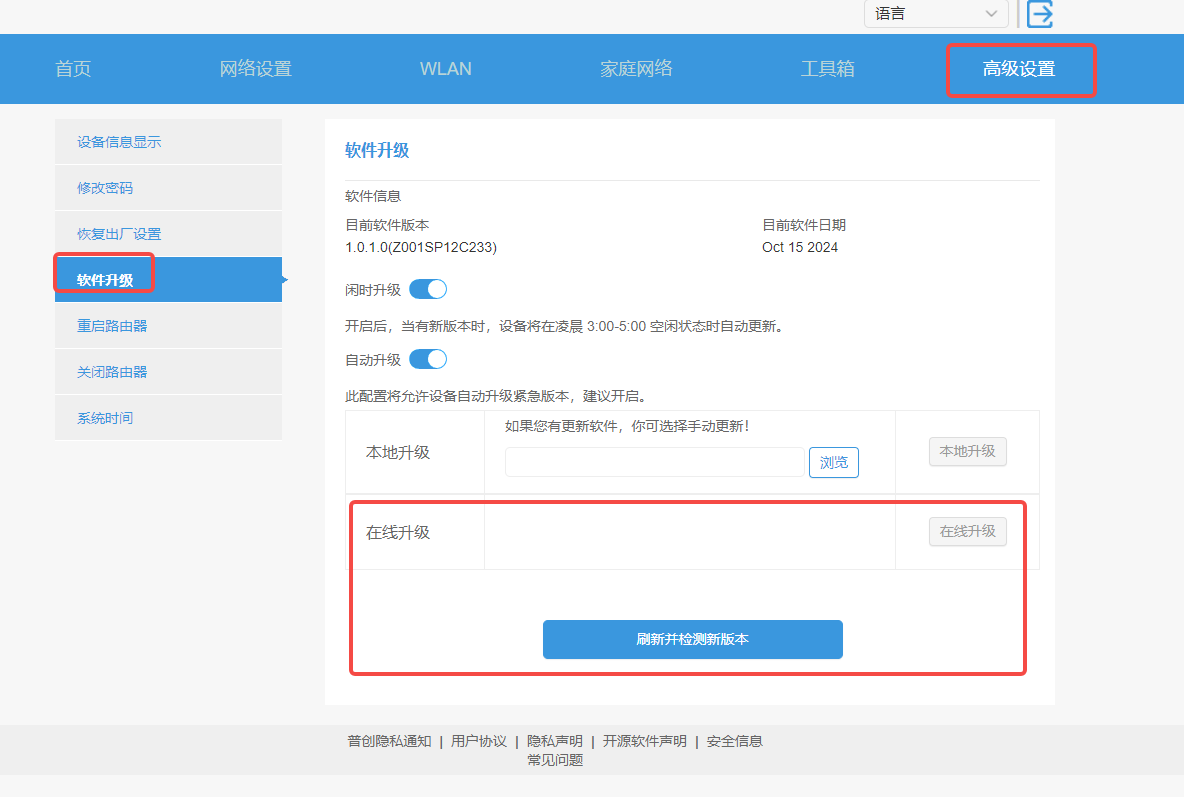The image size is (1184, 797).
Task: Open 设备信息显示 in the sidebar
Action: (x=120, y=141)
